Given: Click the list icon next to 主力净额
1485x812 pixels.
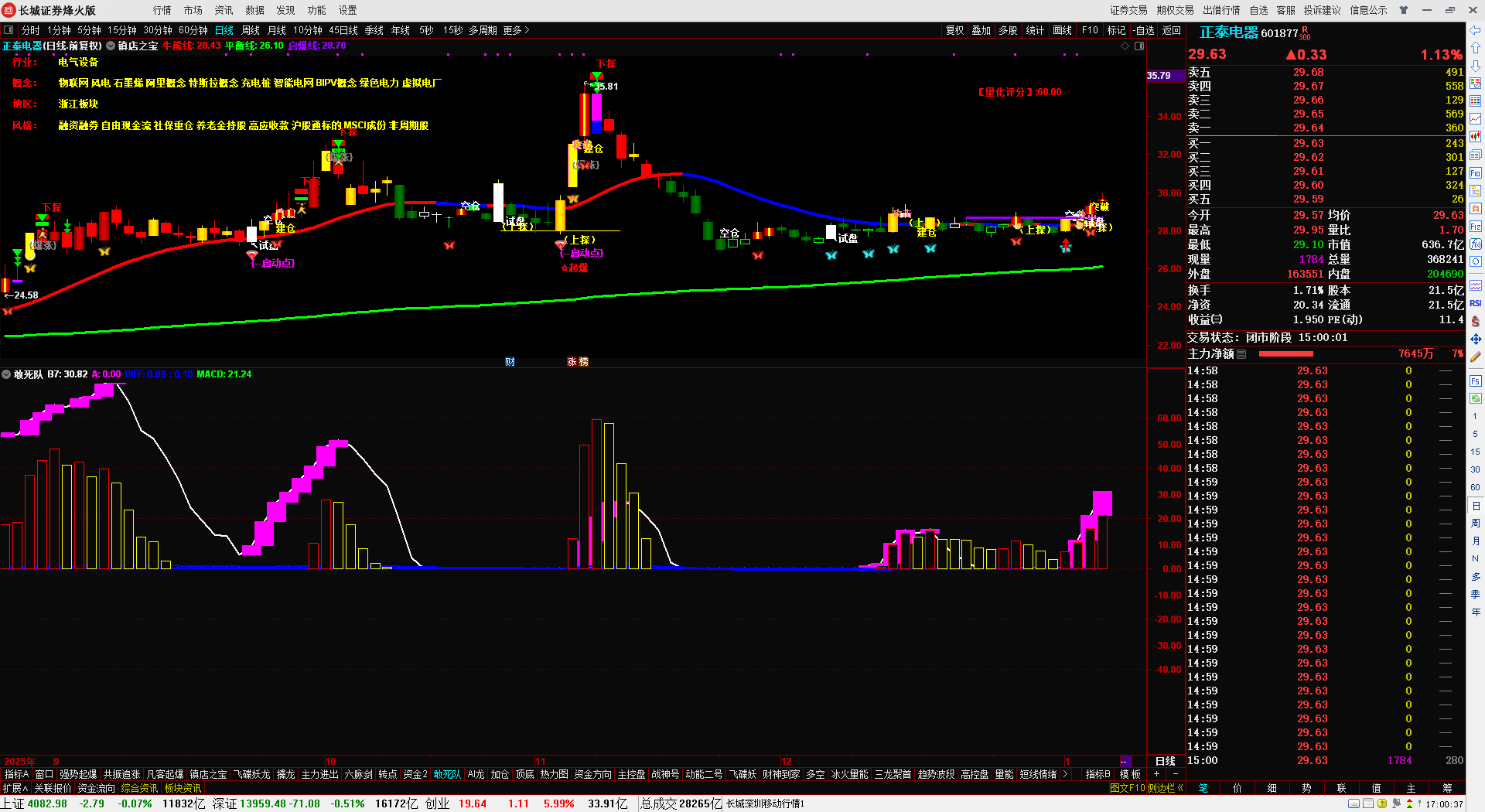Looking at the screenshot, I should coord(1241,353).
